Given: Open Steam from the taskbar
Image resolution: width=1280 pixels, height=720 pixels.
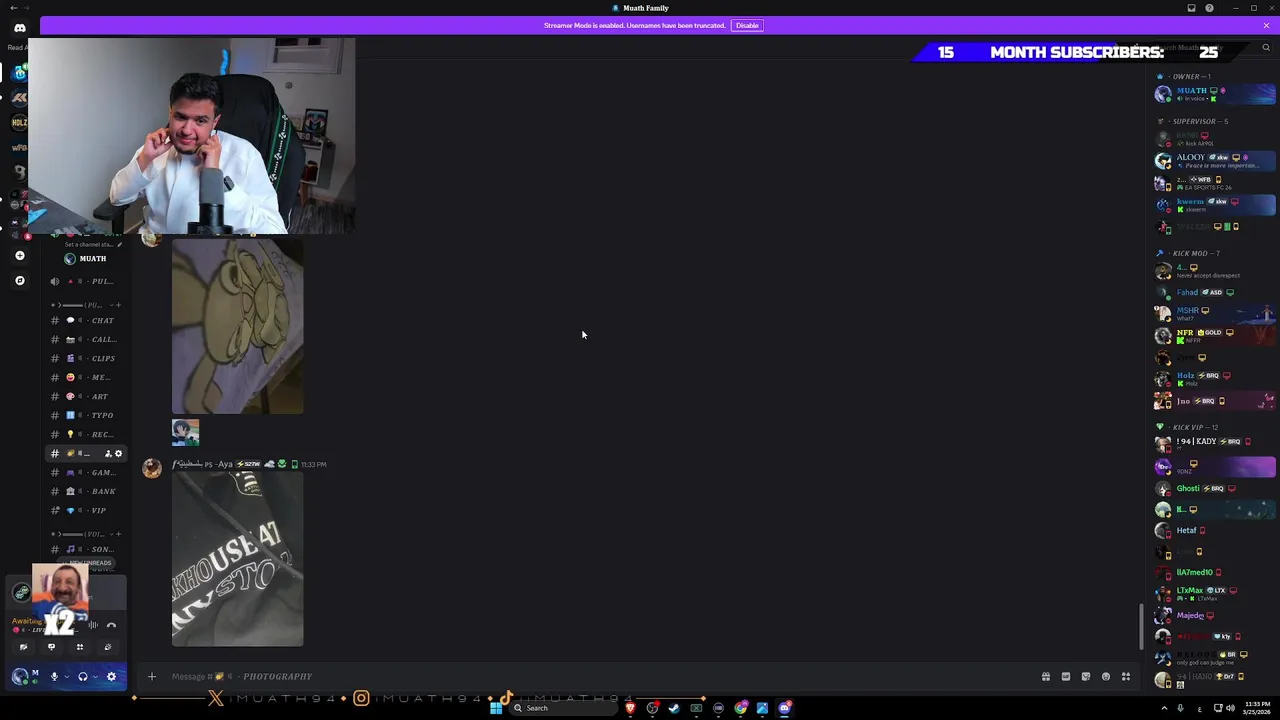Looking at the screenshot, I should coord(674,708).
